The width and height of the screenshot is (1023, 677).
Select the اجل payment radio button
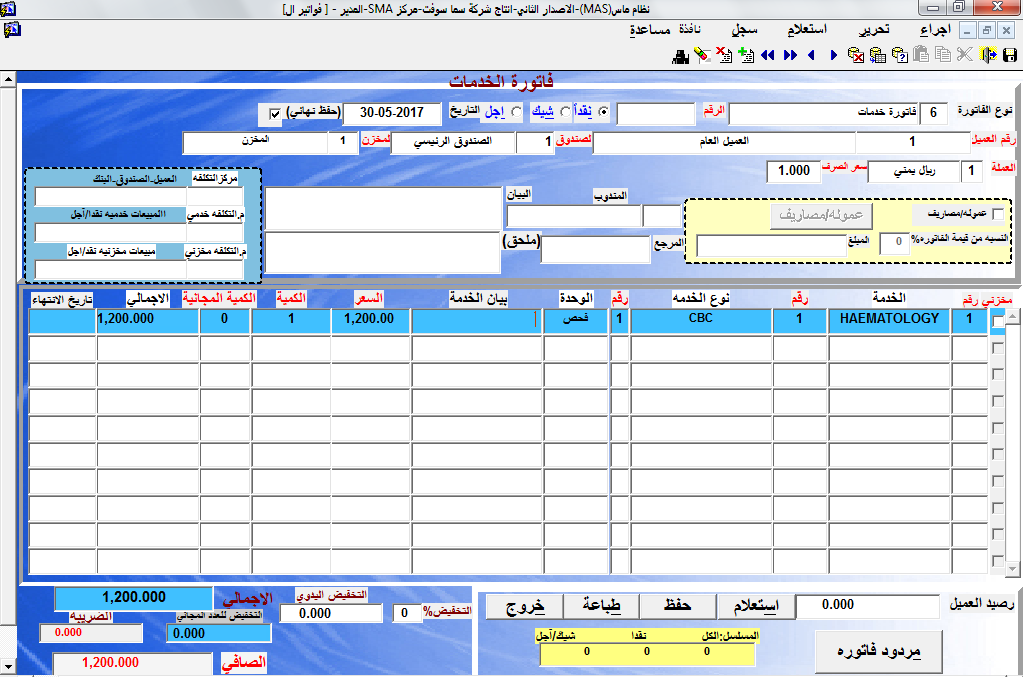[517, 112]
